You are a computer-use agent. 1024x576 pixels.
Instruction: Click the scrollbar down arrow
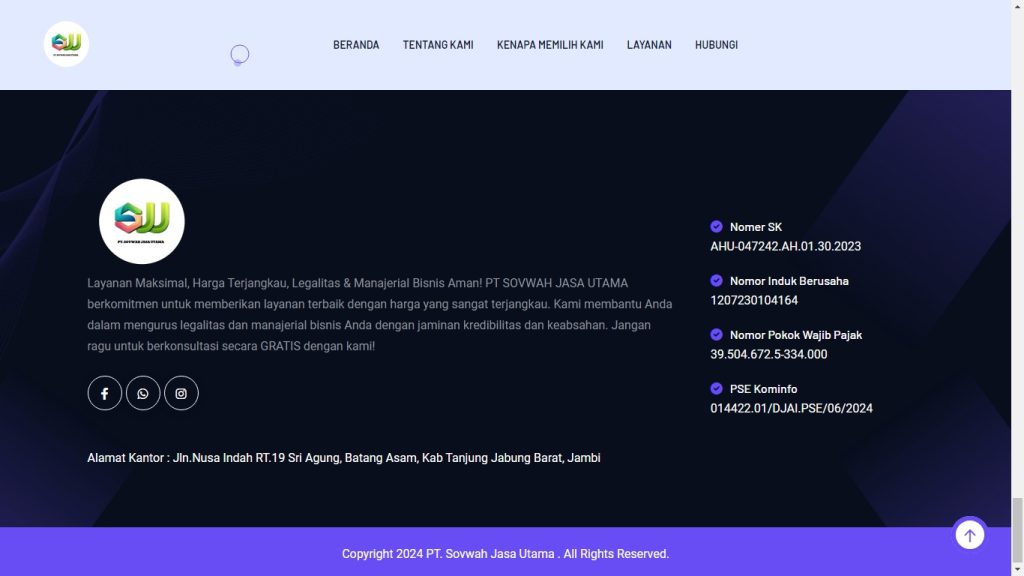pos(1017,568)
